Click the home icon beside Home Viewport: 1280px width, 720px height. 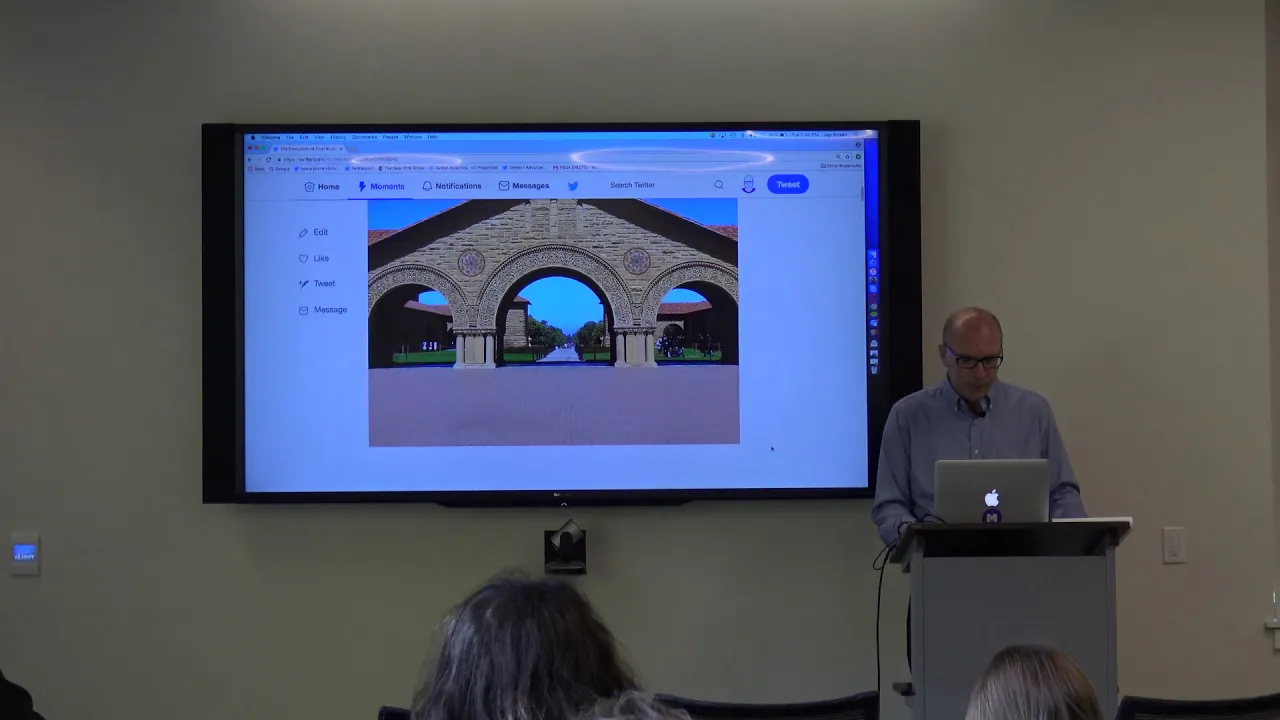(309, 186)
